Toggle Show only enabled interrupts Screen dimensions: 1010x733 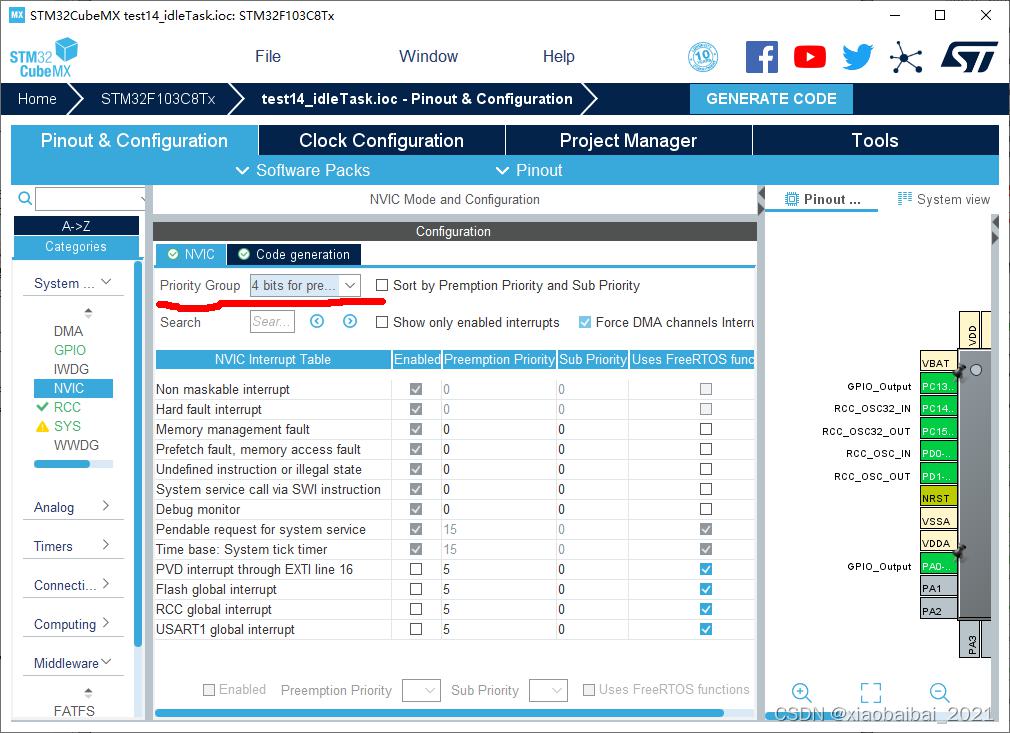pyautogui.click(x=382, y=322)
